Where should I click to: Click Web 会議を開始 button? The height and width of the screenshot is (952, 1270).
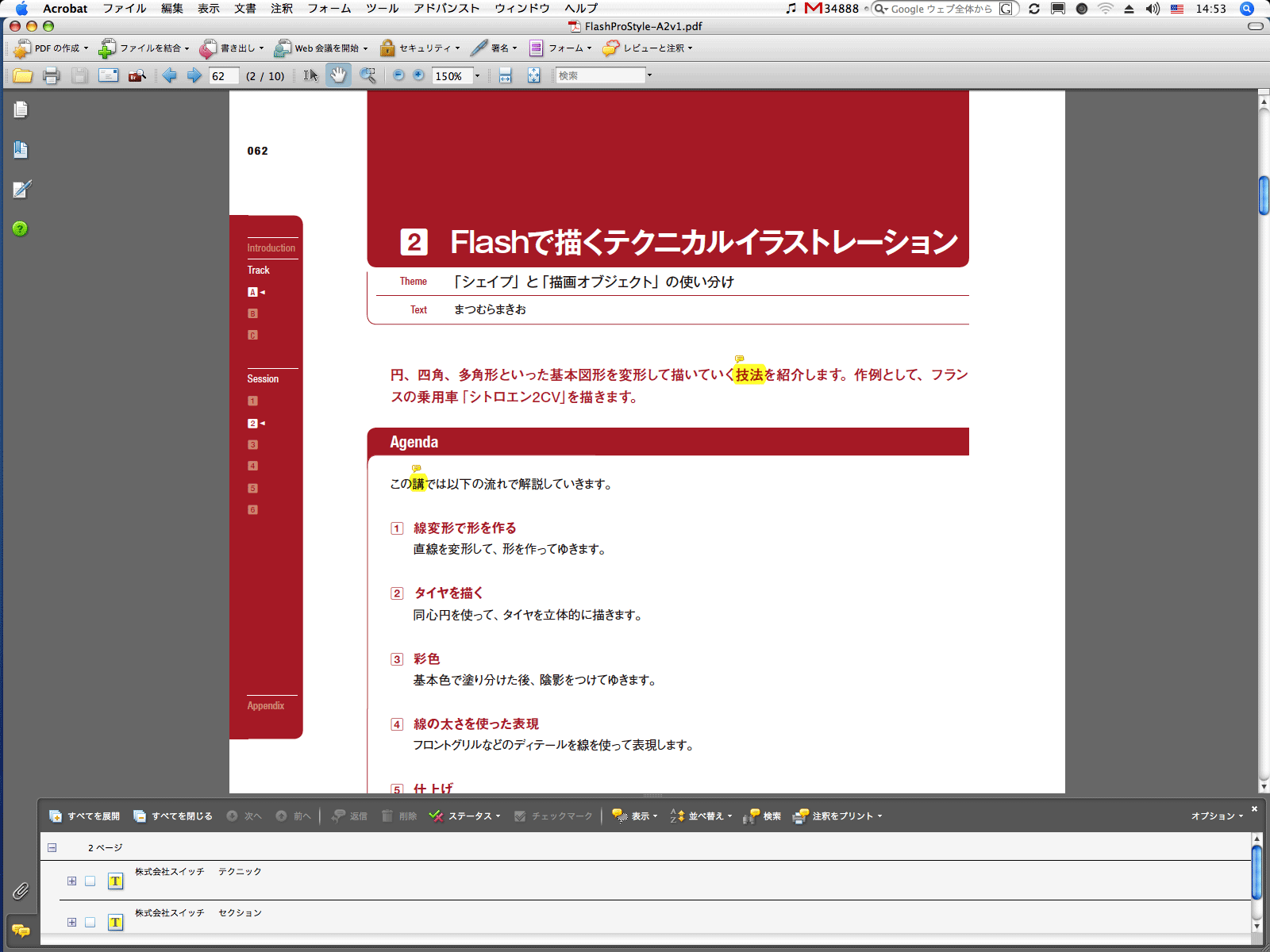(321, 48)
